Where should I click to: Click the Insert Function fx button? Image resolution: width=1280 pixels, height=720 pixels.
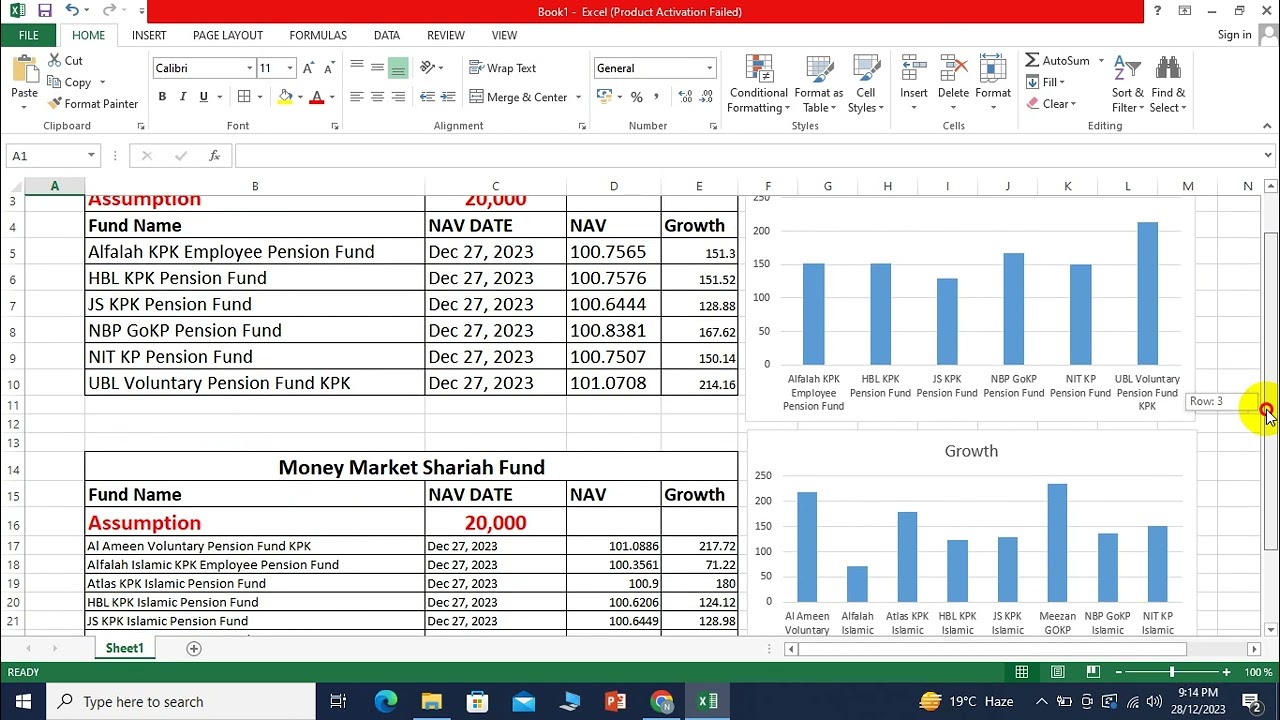pyautogui.click(x=214, y=155)
